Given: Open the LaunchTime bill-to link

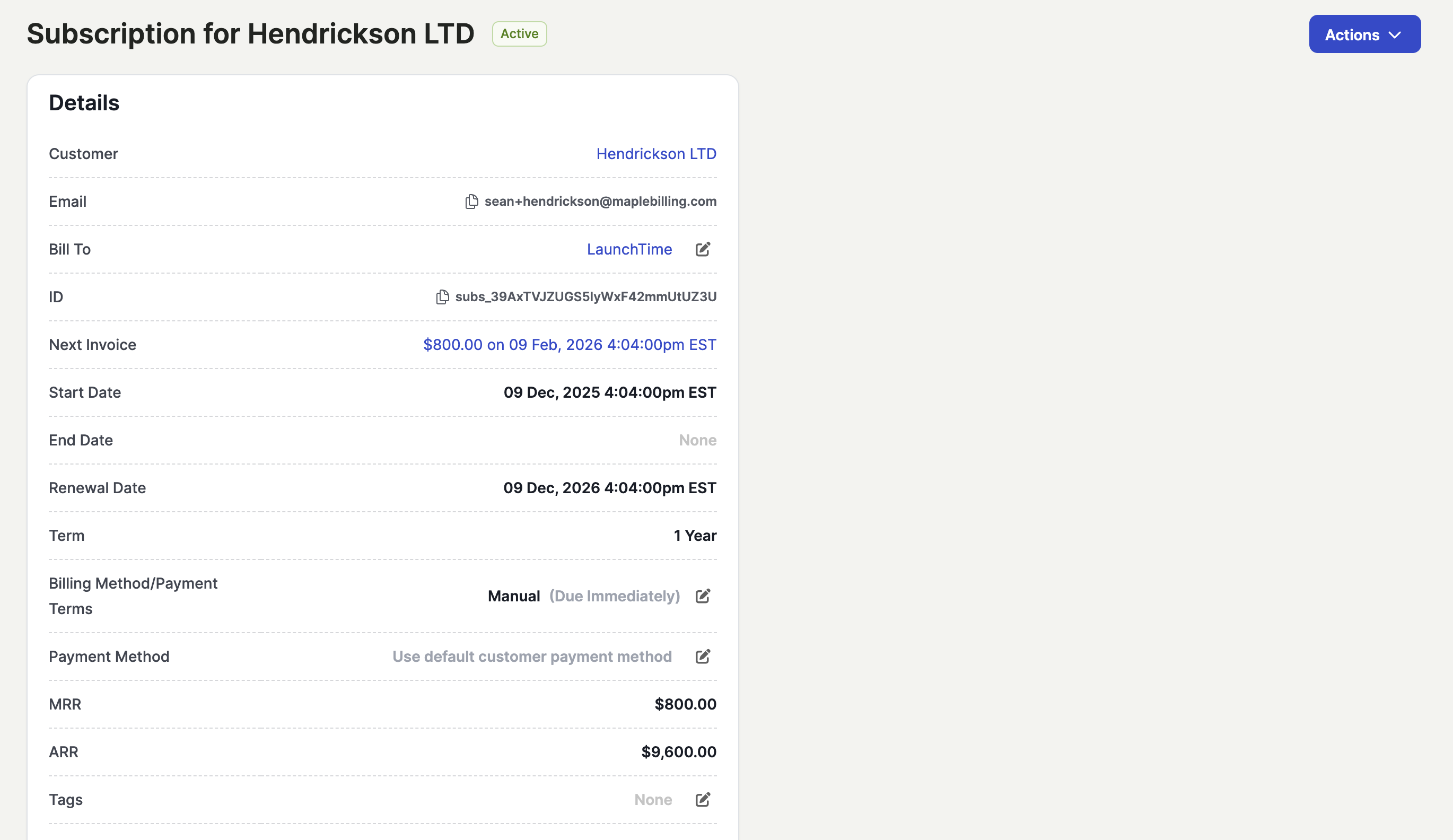Looking at the screenshot, I should click(629, 249).
